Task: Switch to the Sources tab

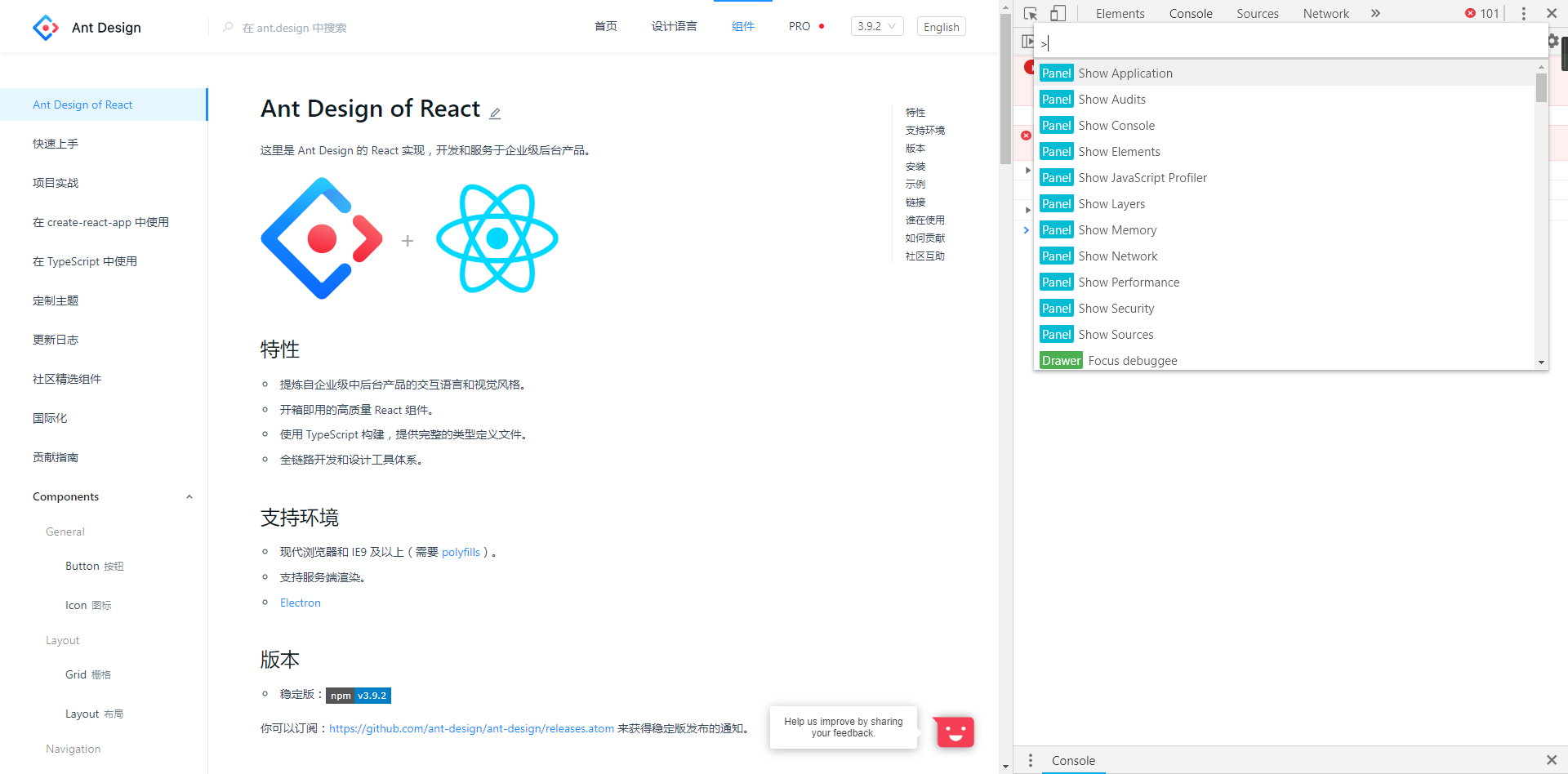Action: [1257, 13]
